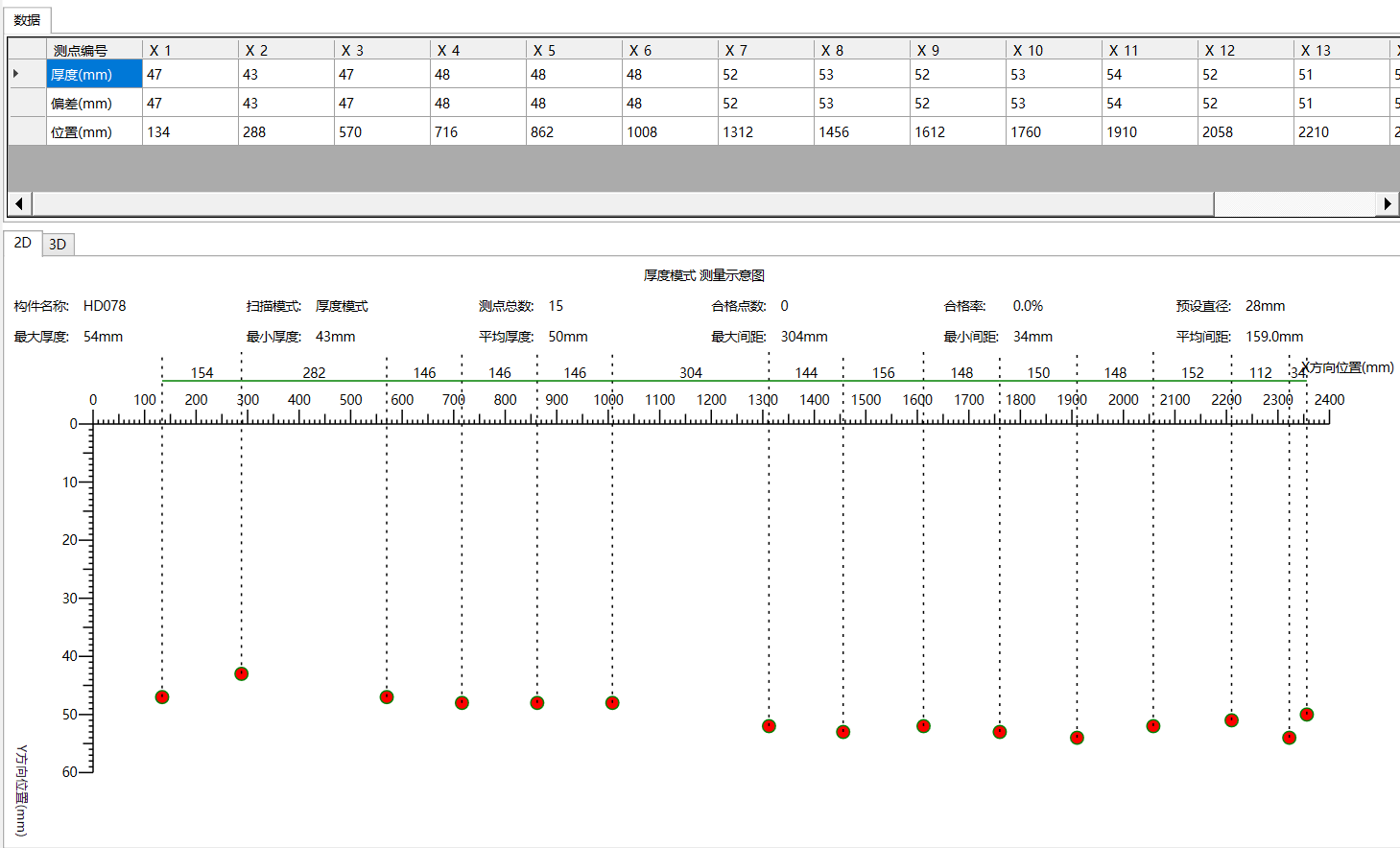
Task: Click the X 1 column header
Action: [190, 50]
